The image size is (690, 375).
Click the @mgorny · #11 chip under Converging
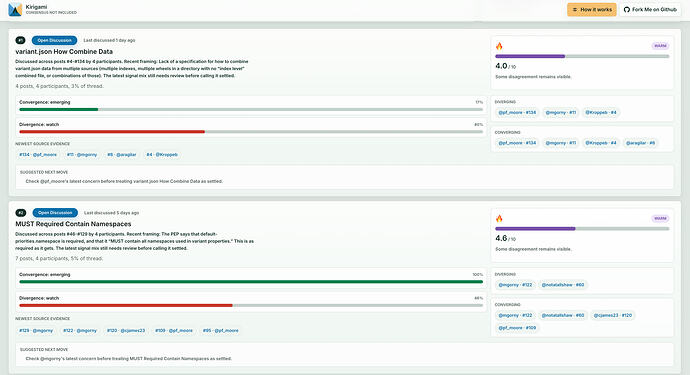(561, 143)
